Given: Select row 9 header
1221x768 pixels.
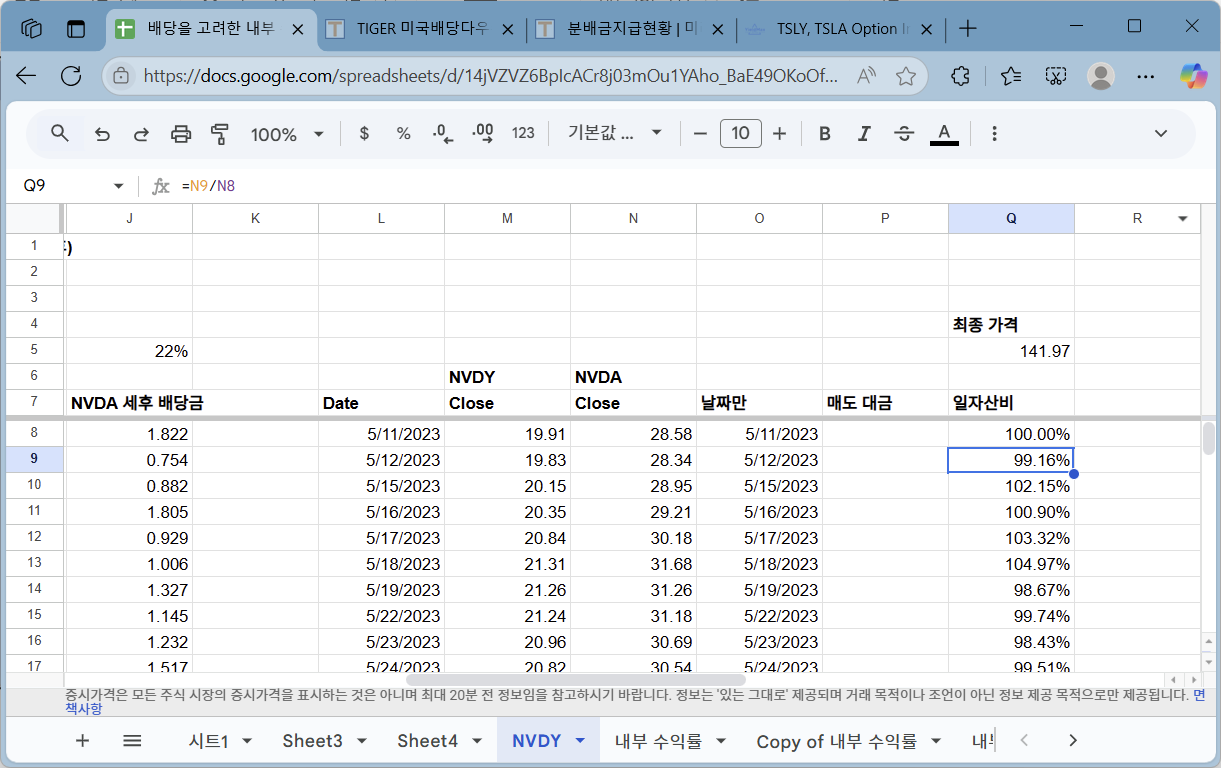Looking at the screenshot, I should tap(34, 459).
